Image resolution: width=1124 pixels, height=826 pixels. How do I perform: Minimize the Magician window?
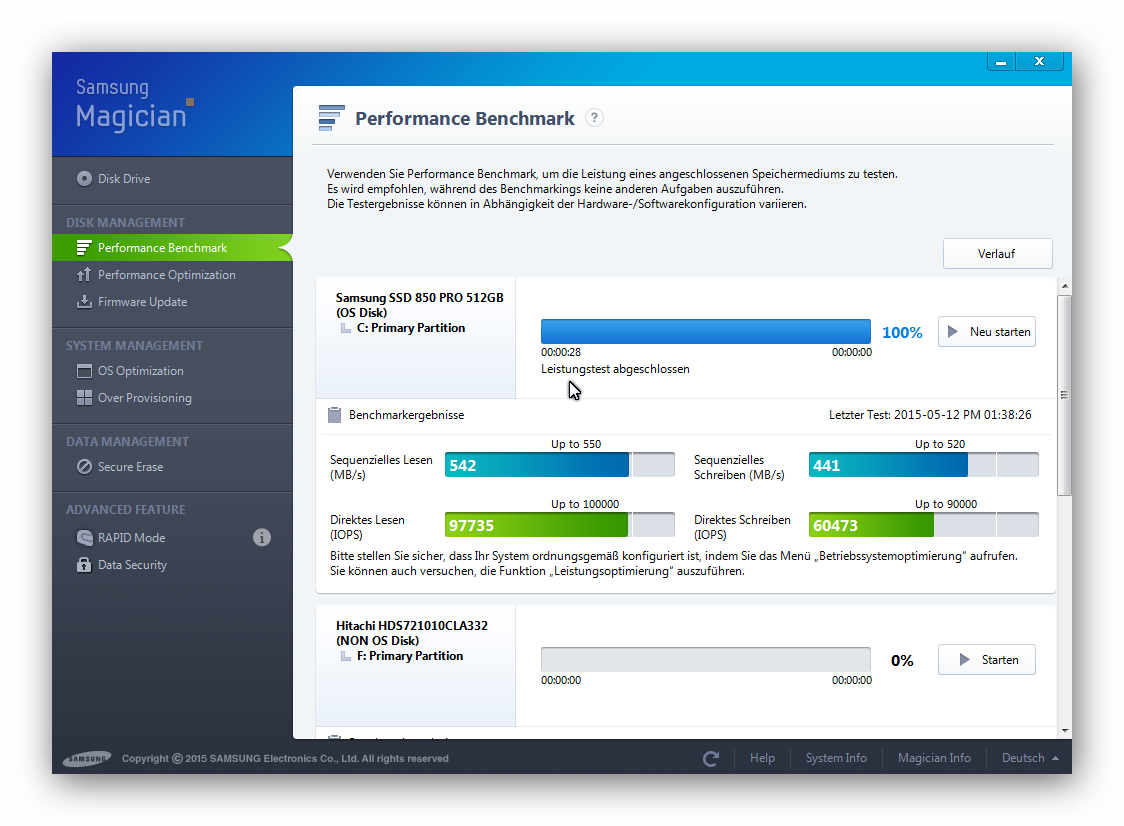pos(1001,62)
